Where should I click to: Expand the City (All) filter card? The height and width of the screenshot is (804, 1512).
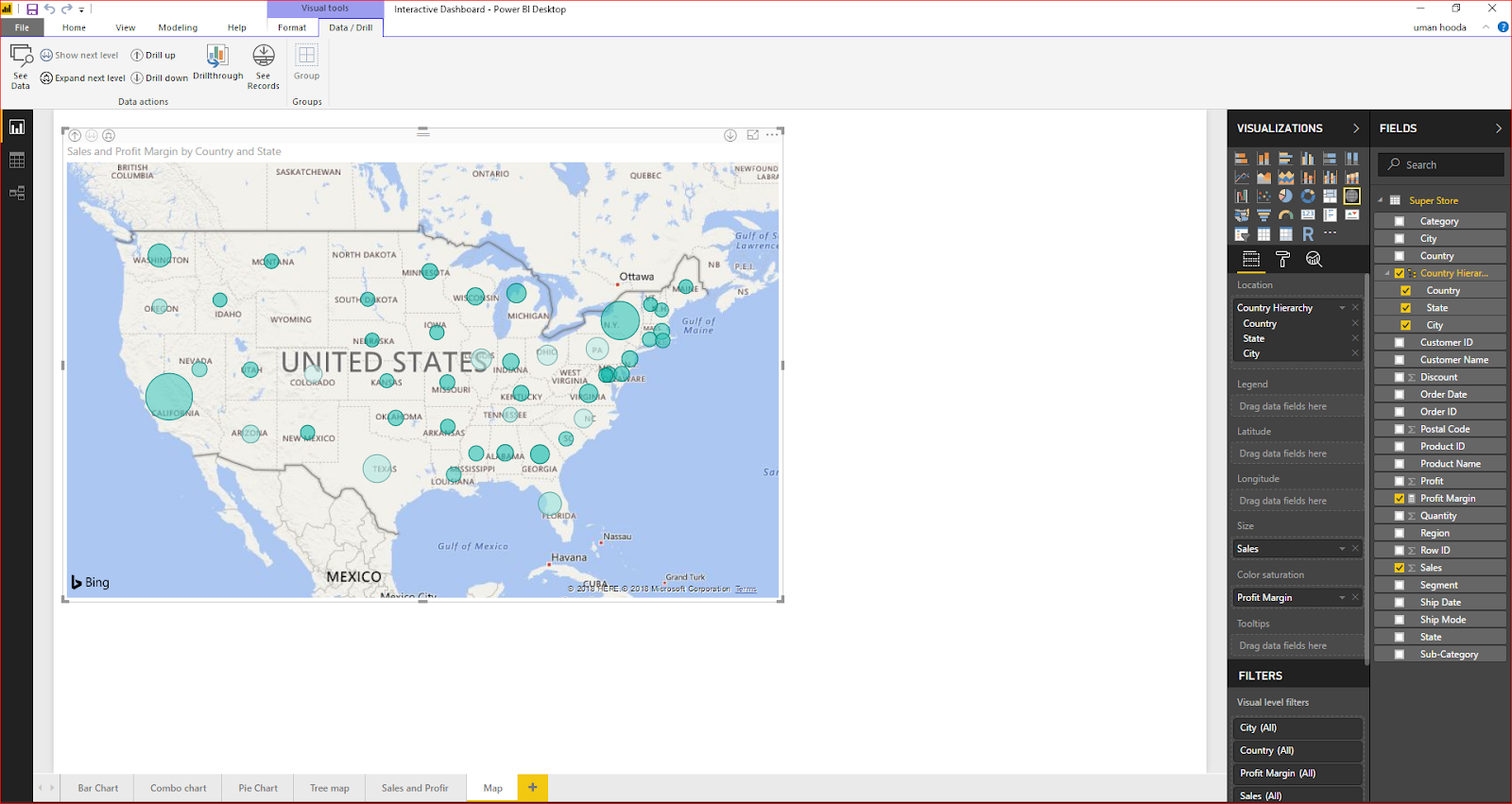coord(1297,728)
